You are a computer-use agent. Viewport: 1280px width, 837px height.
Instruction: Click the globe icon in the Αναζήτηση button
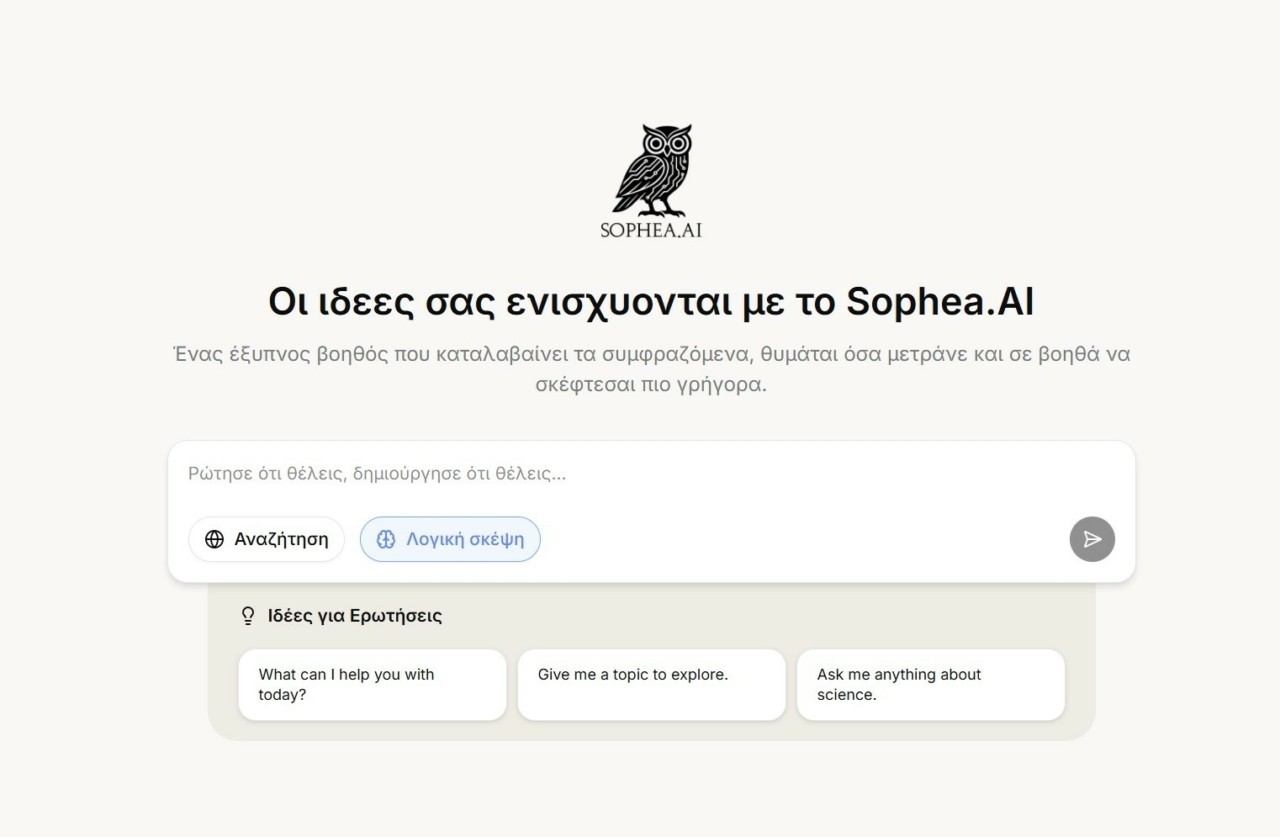coord(214,540)
